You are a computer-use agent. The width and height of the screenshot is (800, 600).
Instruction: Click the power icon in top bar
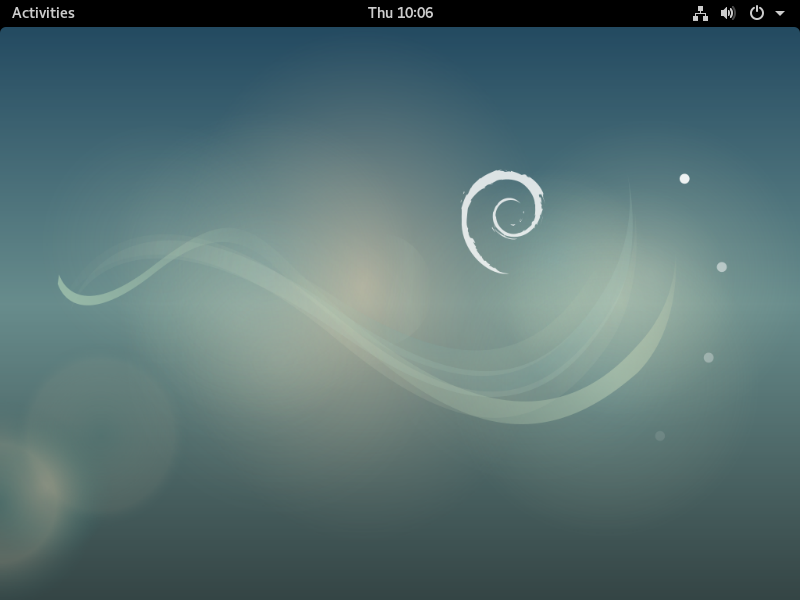coord(757,13)
